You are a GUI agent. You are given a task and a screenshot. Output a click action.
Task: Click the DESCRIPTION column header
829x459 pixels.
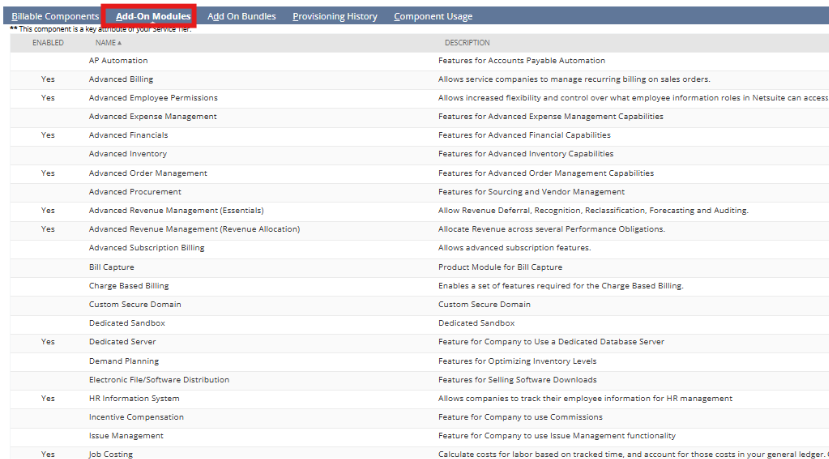click(467, 43)
